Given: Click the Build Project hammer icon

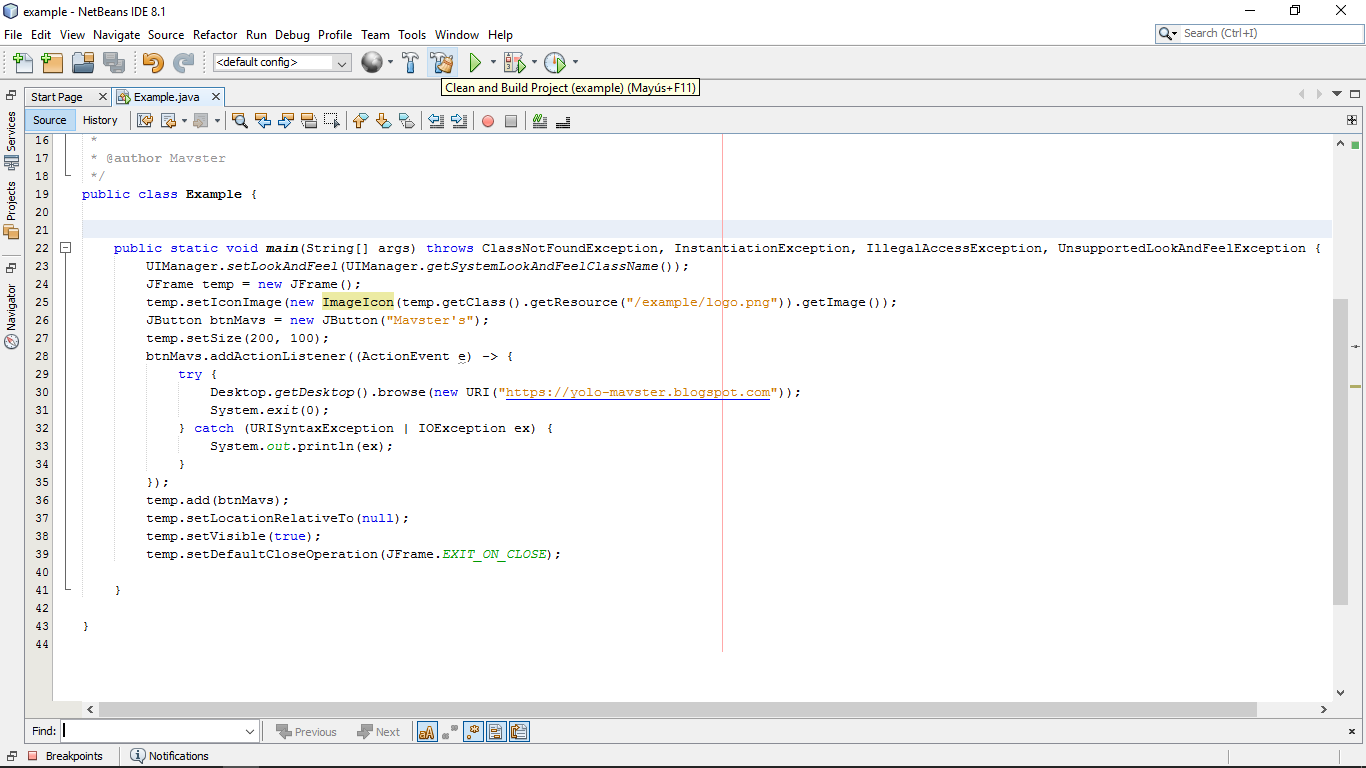Looking at the screenshot, I should (x=410, y=62).
